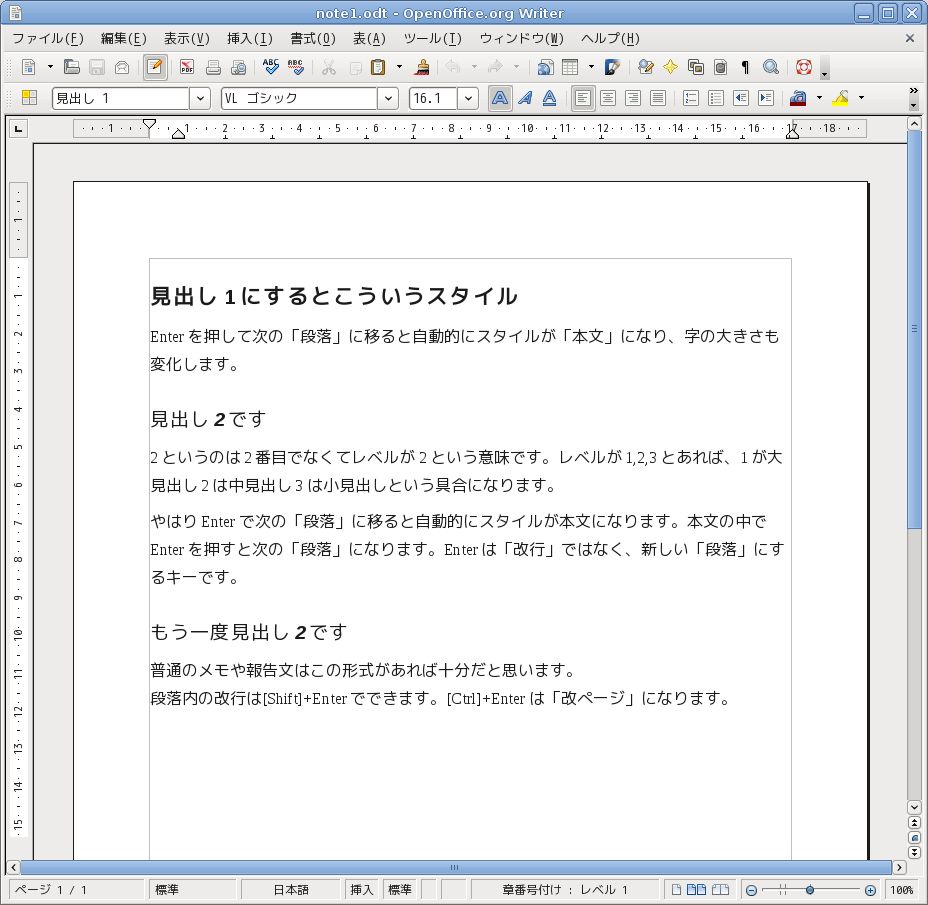Viewport: 928px width, 905px height.
Task: Open the Styles and Formatting window icon
Action: (x=30, y=98)
